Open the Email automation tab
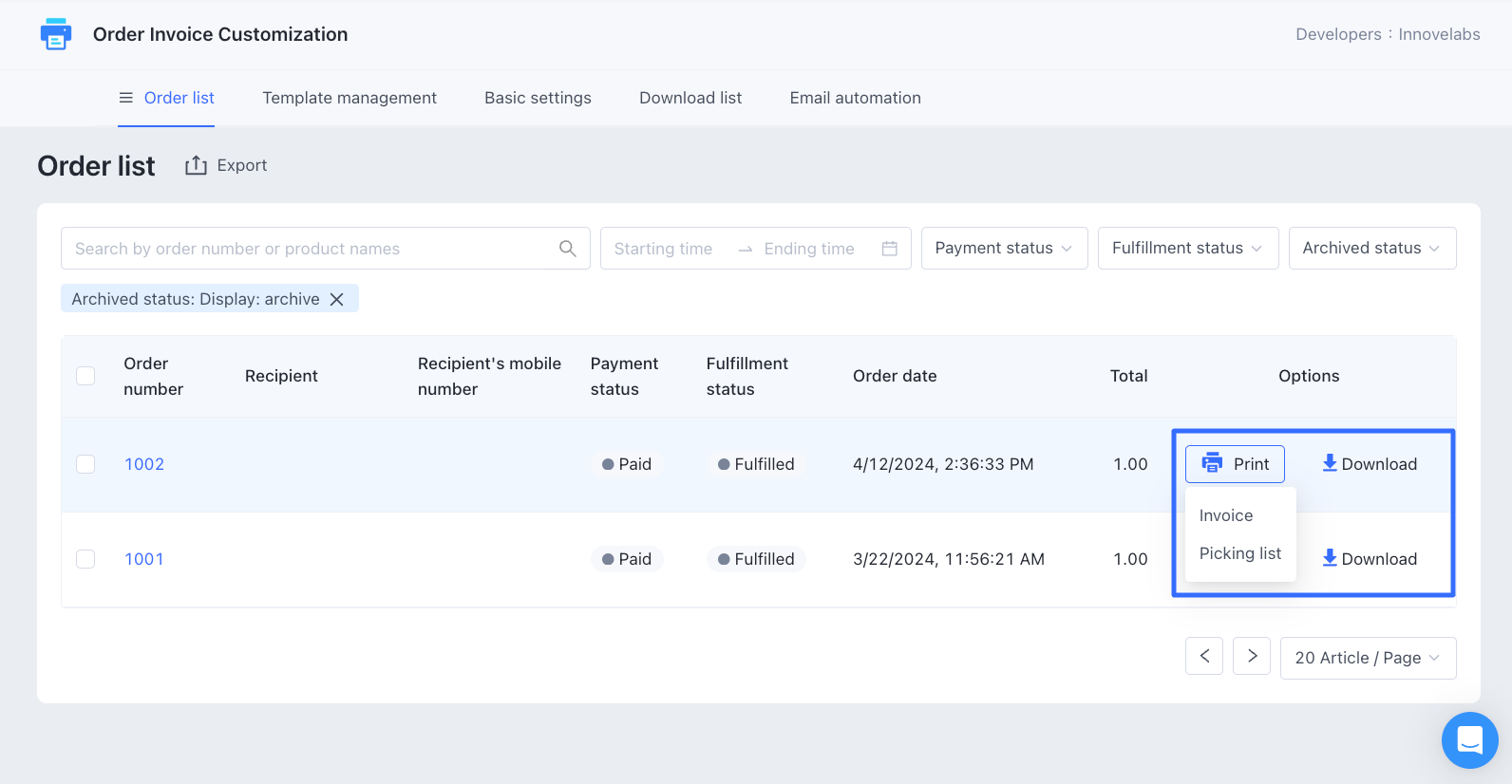This screenshot has height=784, width=1512. coord(855,98)
